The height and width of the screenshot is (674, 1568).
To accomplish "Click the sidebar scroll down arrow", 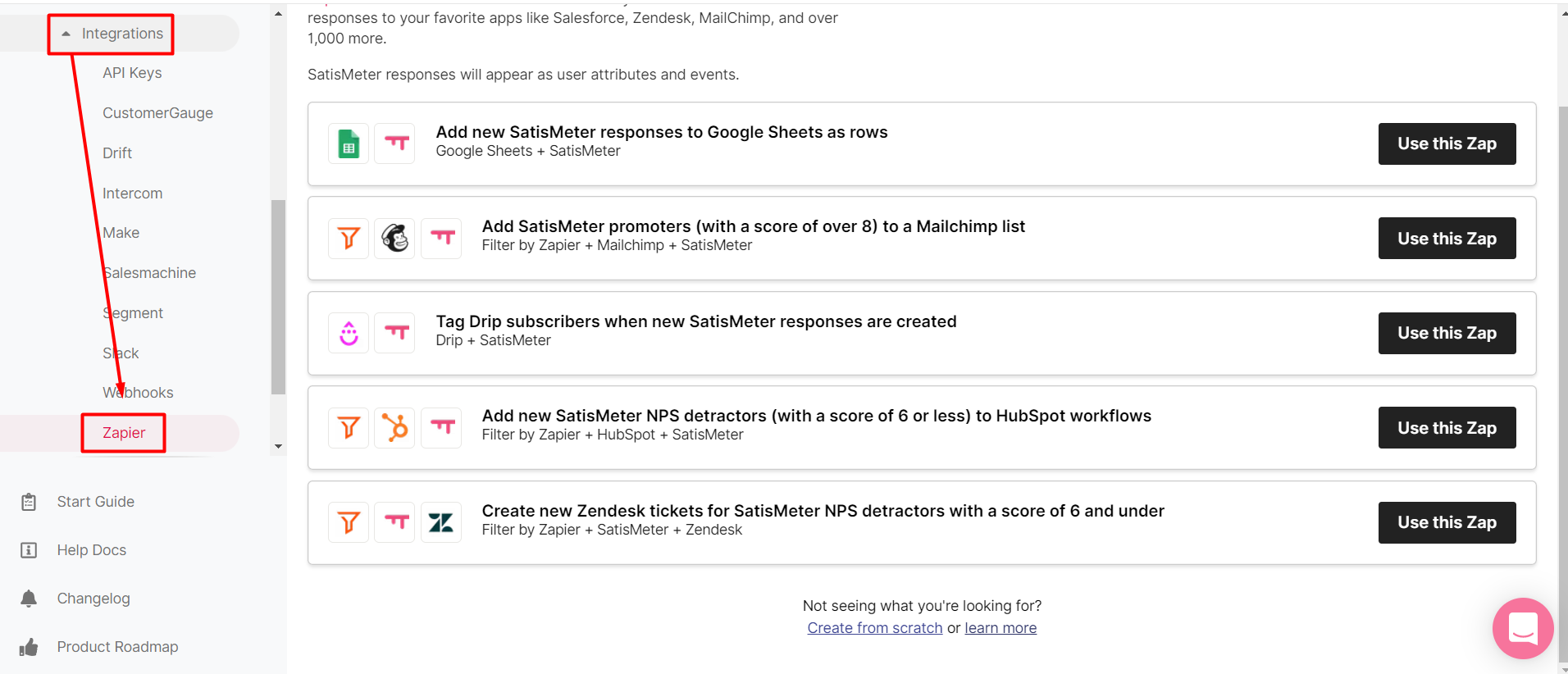I will (x=278, y=447).
